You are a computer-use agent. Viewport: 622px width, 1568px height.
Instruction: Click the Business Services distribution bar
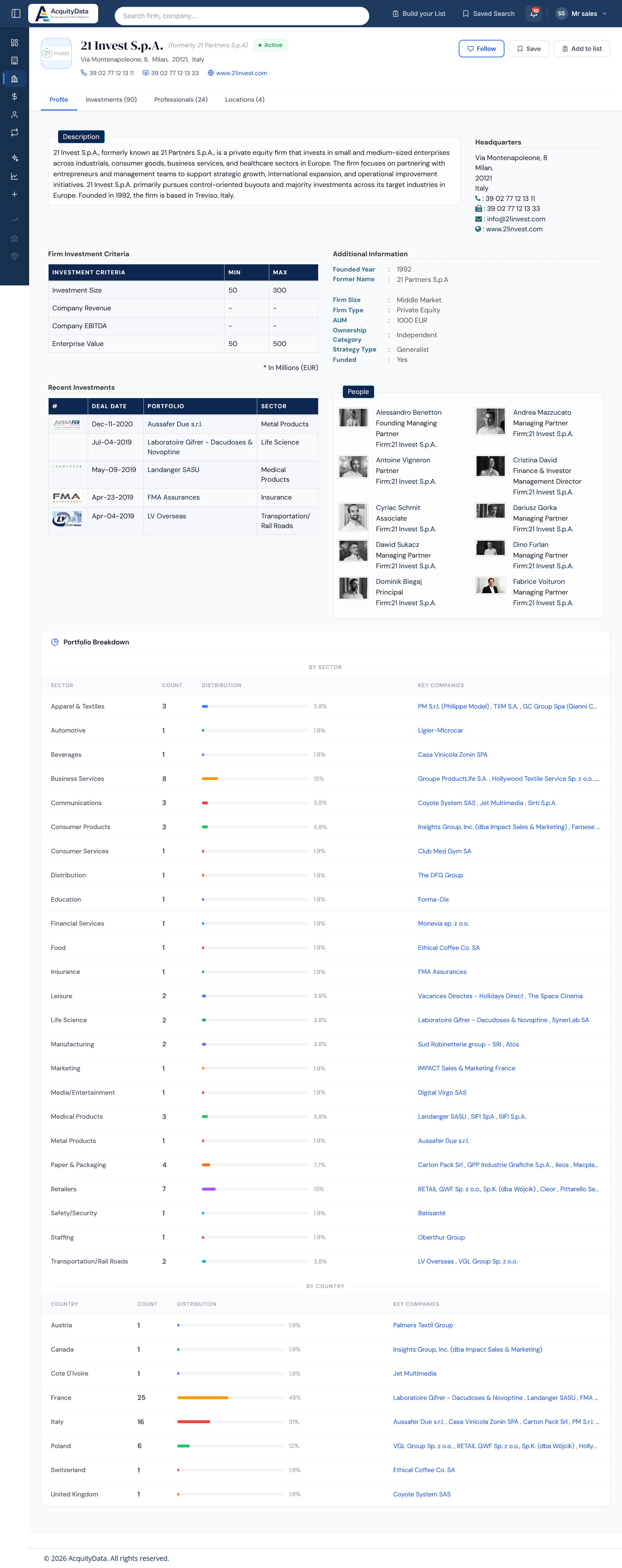pos(254,778)
